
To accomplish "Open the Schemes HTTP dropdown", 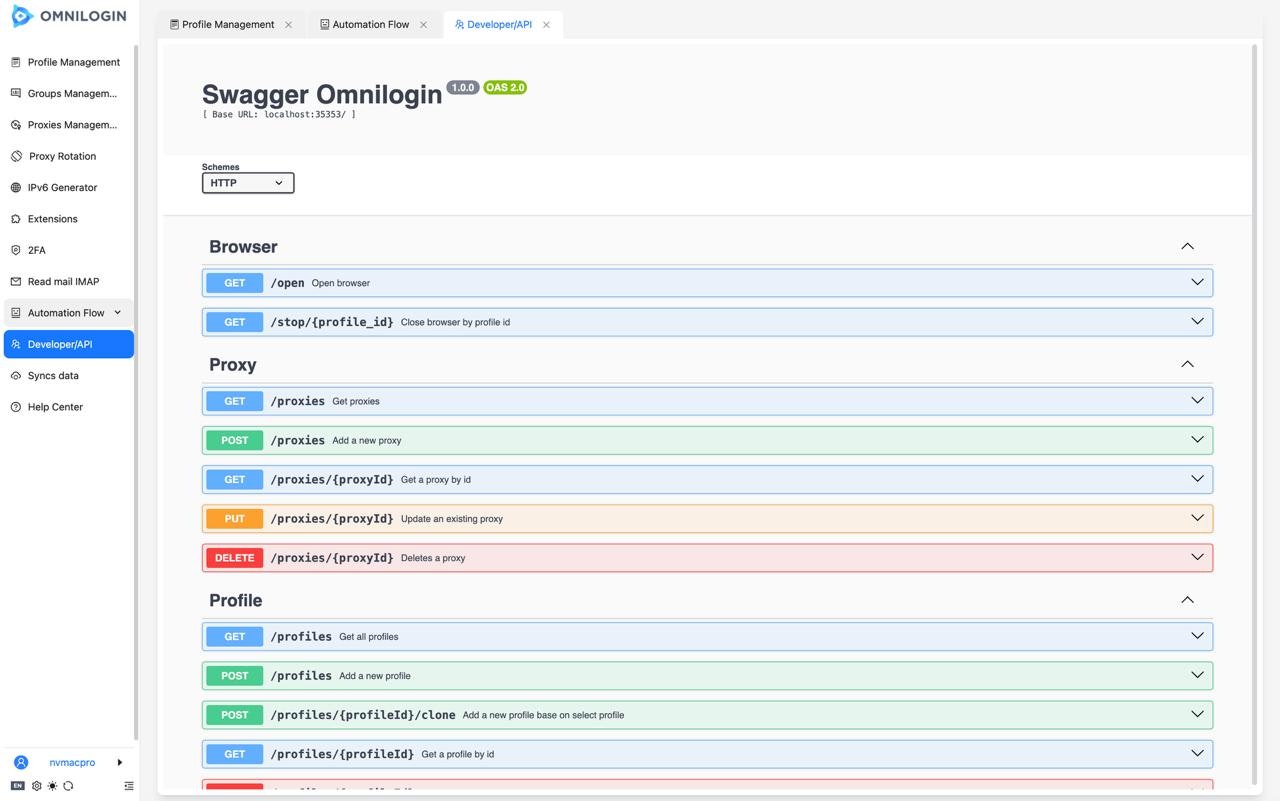I will [248, 183].
